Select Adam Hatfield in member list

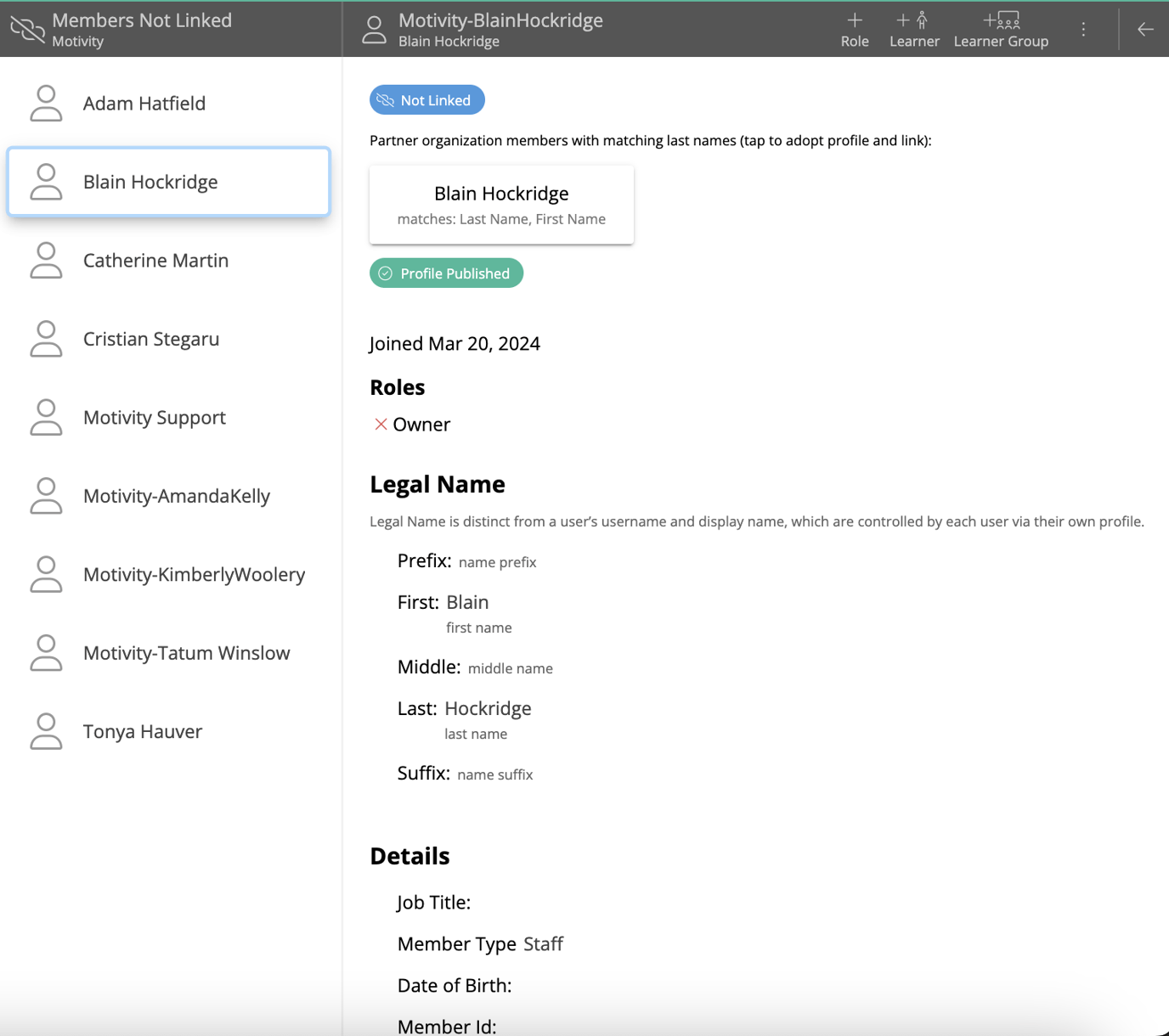click(144, 104)
